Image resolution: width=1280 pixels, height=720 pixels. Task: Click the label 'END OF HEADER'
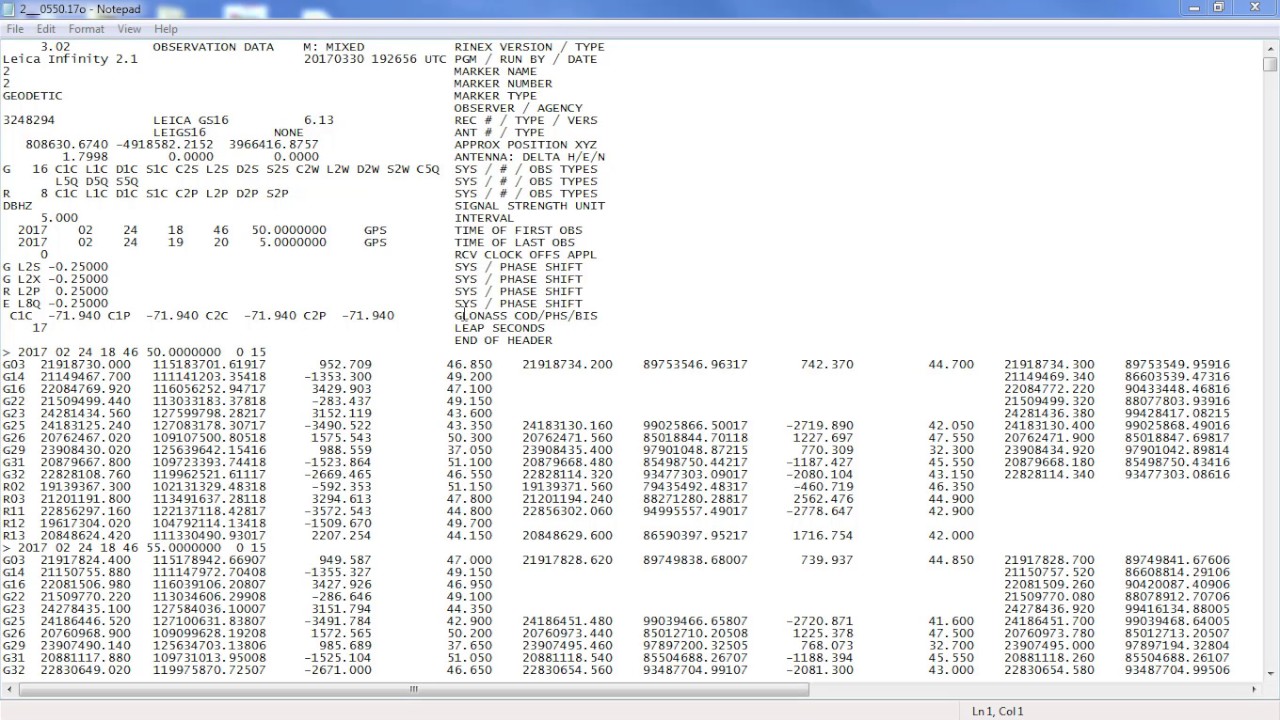pyautogui.click(x=503, y=340)
